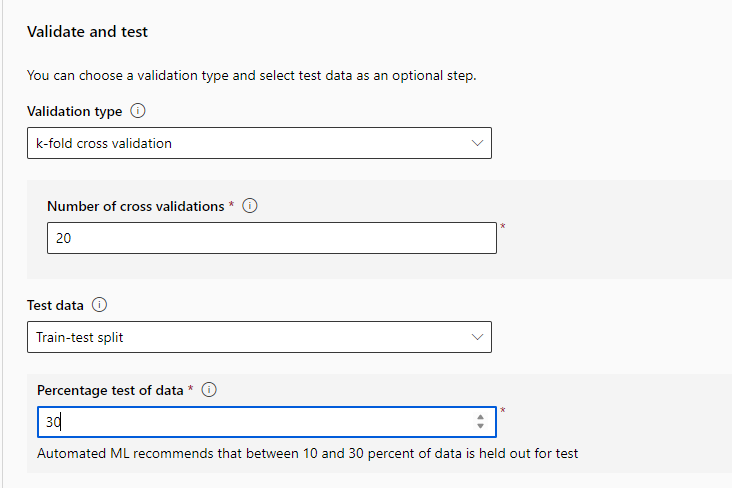Expand the Validation type chevron arrow

[477, 143]
